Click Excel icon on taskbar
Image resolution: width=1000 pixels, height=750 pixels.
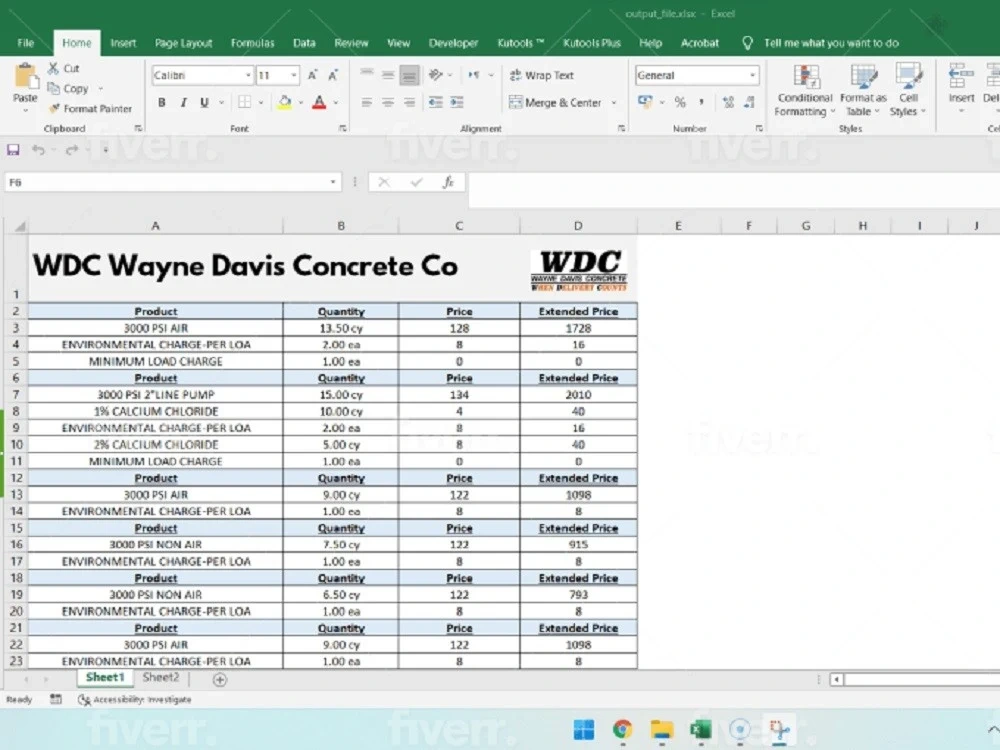[x=700, y=729]
